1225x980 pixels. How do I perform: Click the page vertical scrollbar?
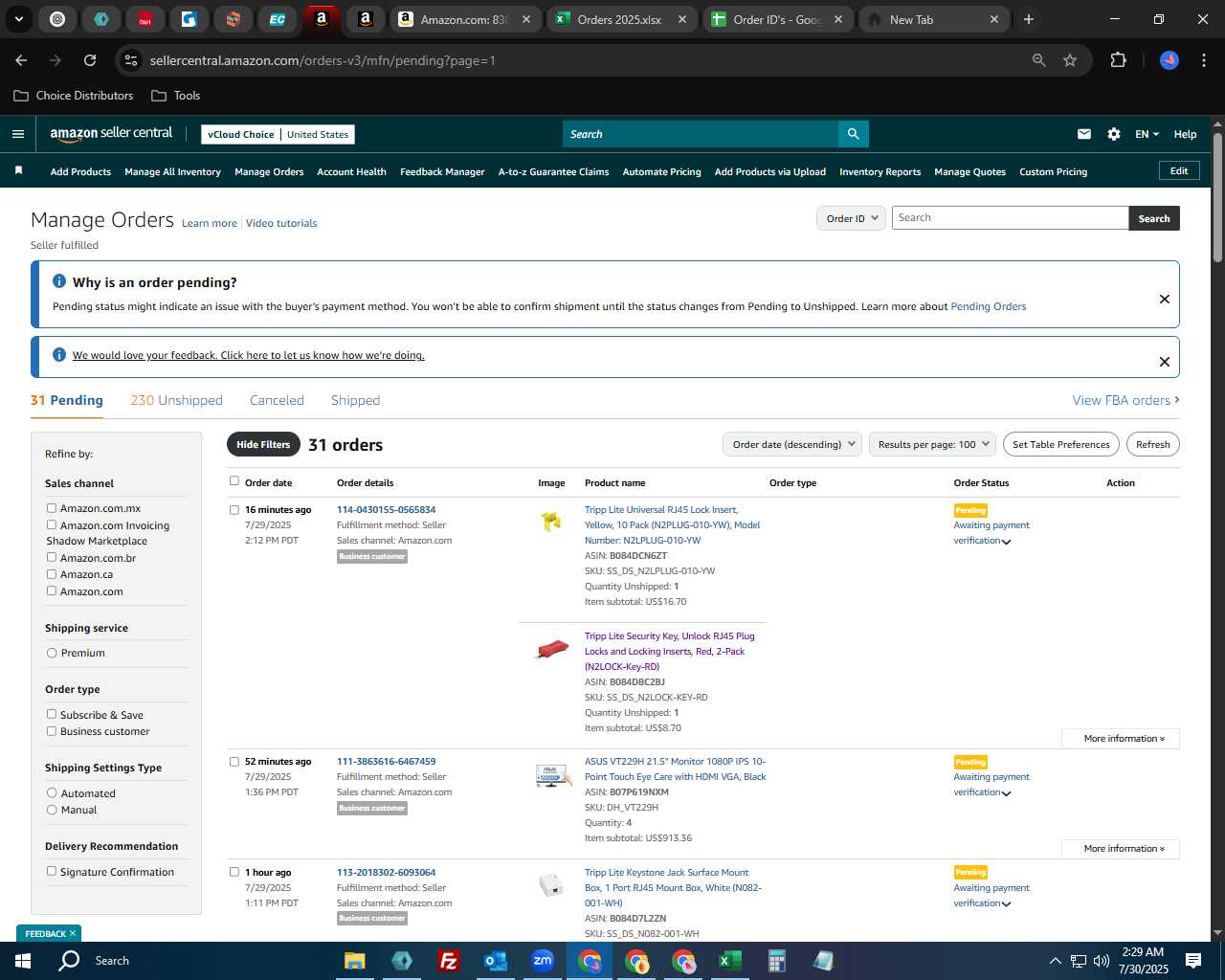1217,197
